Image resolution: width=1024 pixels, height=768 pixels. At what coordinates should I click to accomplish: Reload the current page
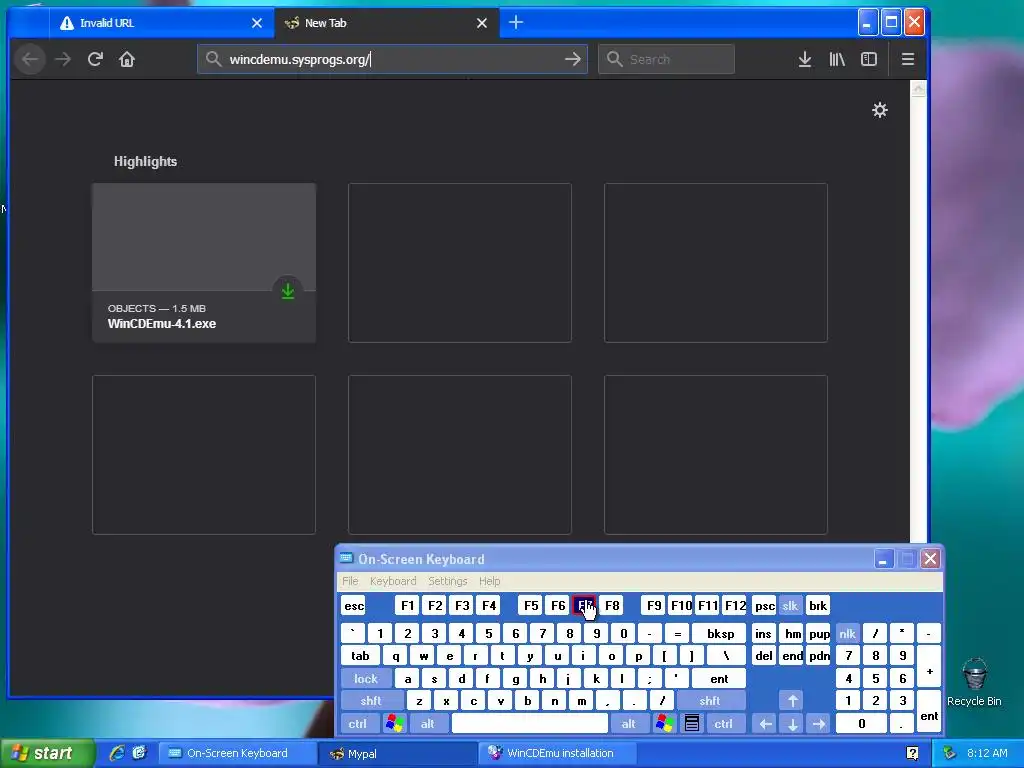click(x=95, y=59)
